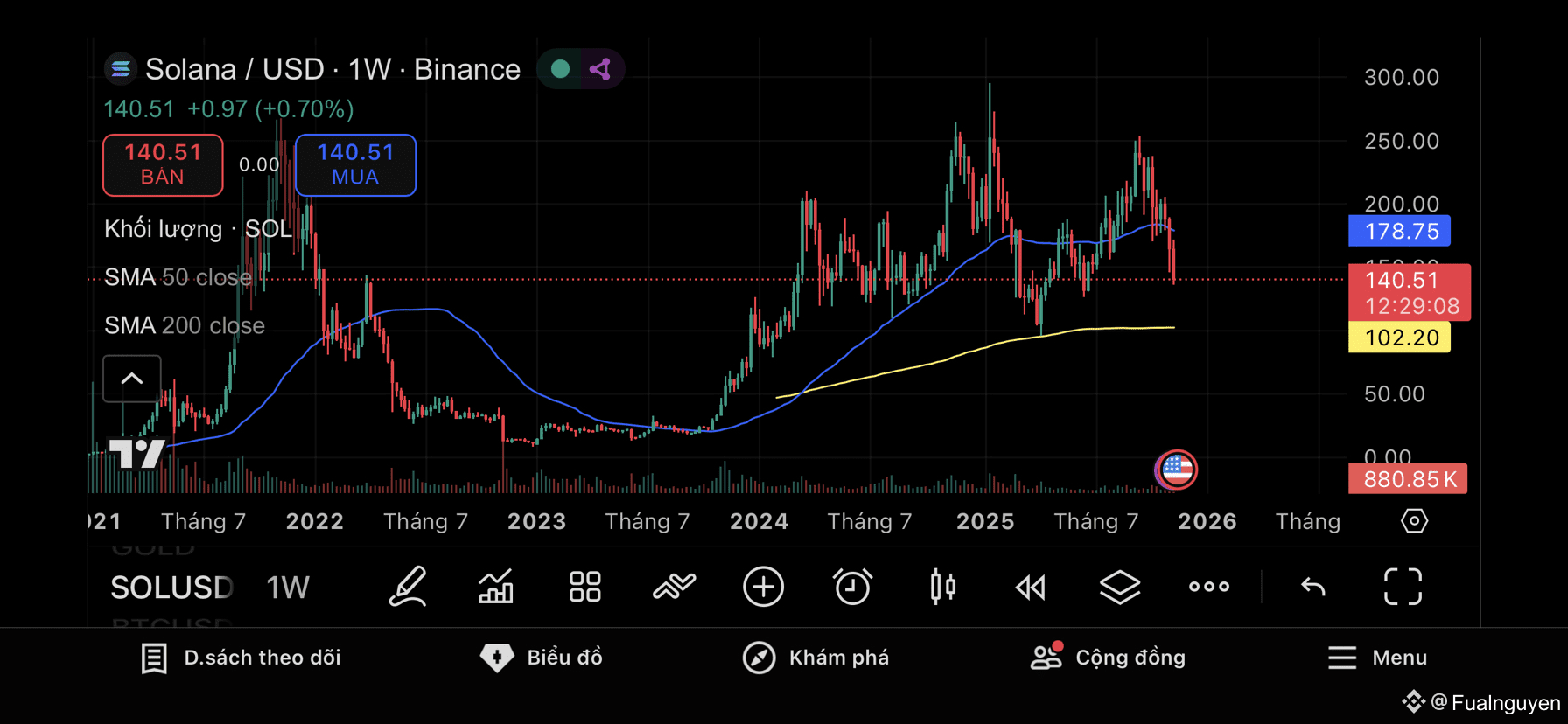Open the Khám phá tab
This screenshot has height=724, width=1568.
coord(815,658)
